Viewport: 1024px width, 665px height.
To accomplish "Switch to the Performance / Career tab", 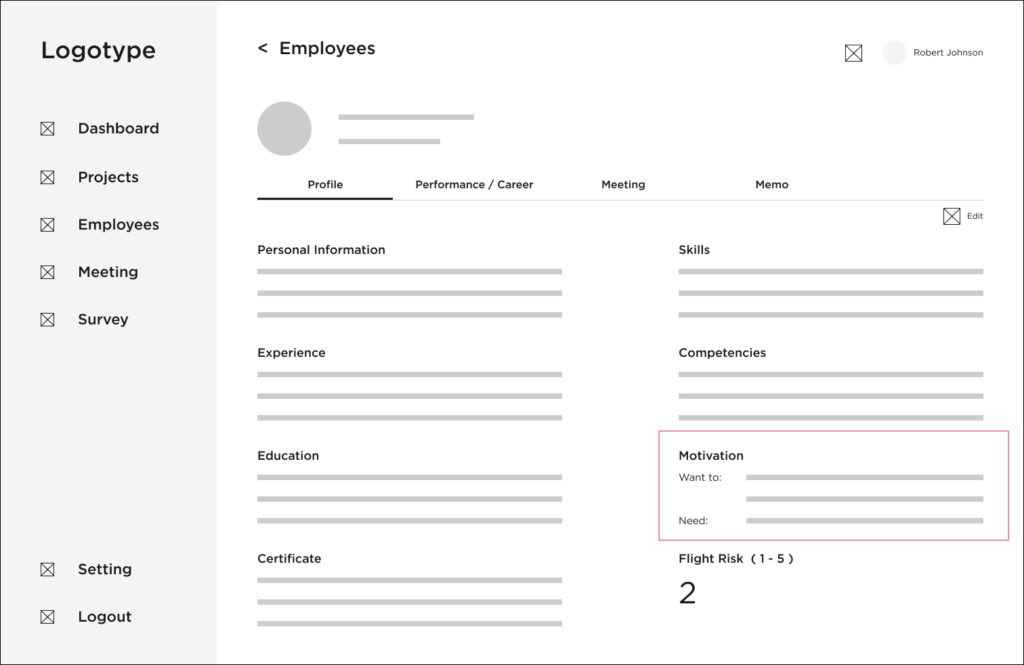I will click(x=474, y=185).
